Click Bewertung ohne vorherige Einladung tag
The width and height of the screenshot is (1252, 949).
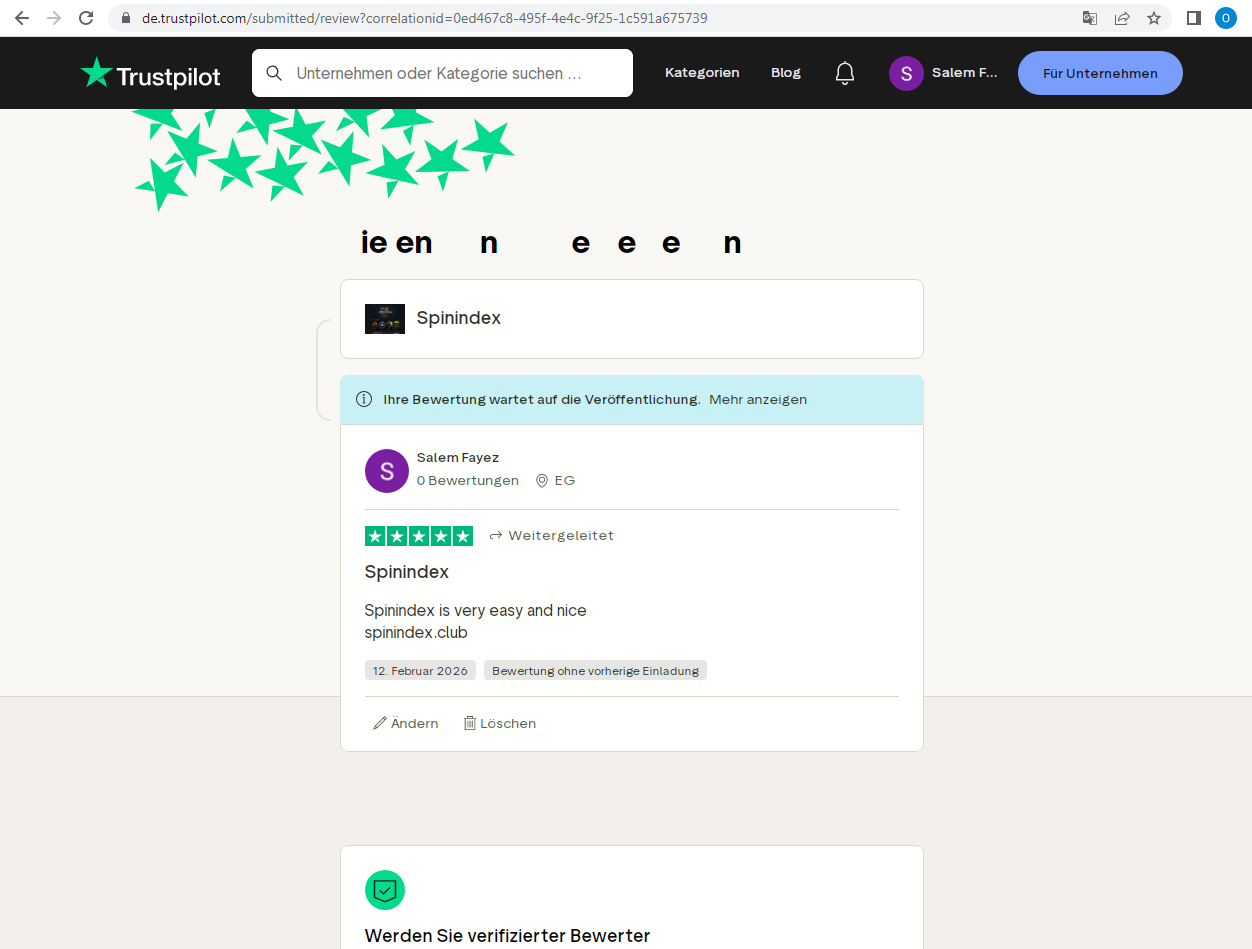click(x=595, y=671)
